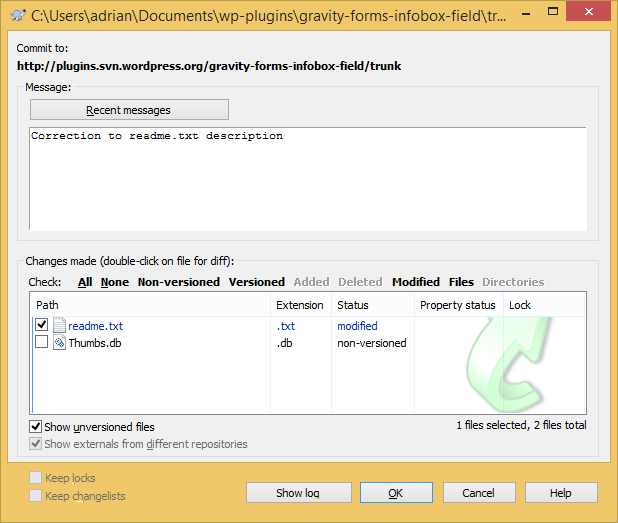Sort the list by Extension column
The width and height of the screenshot is (618, 523).
click(301, 305)
